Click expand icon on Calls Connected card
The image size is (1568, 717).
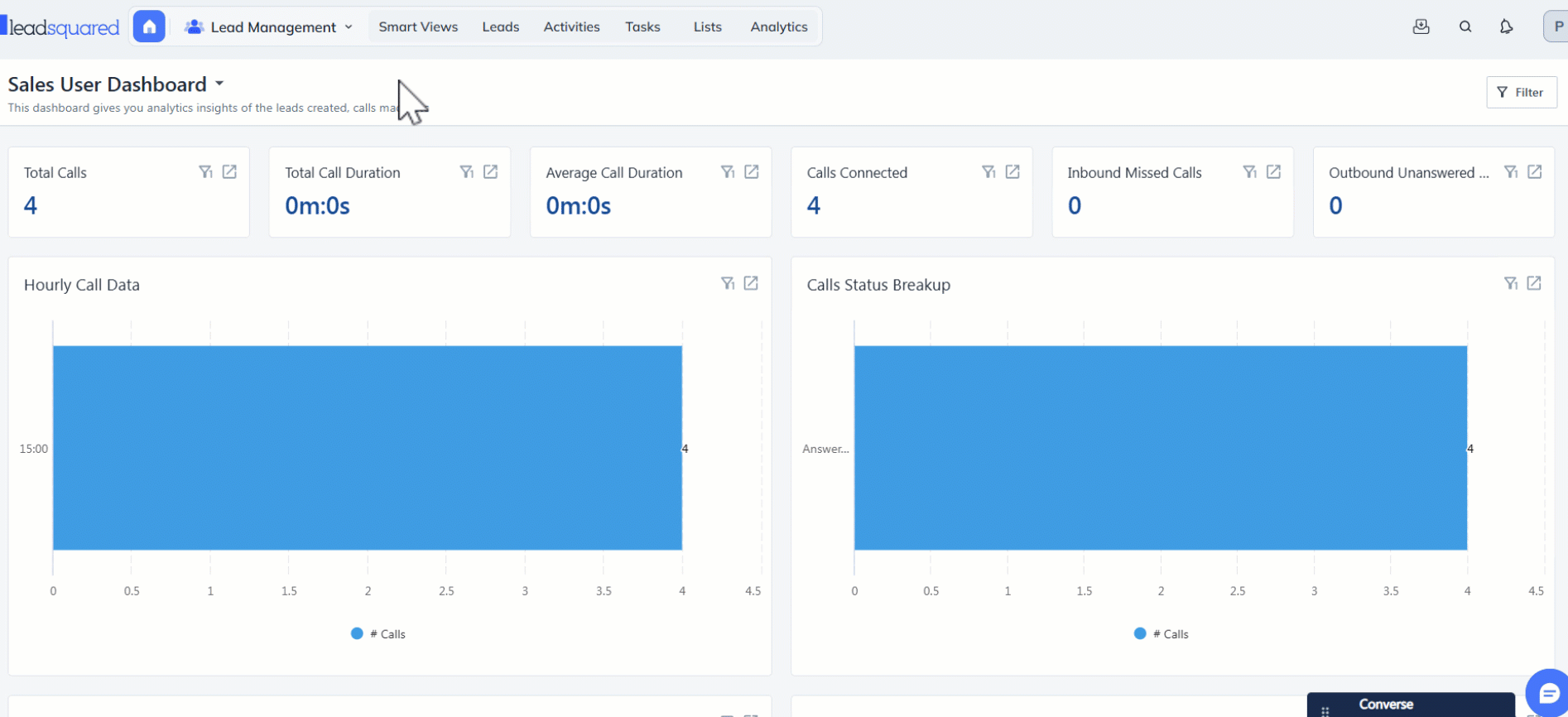point(1012,171)
